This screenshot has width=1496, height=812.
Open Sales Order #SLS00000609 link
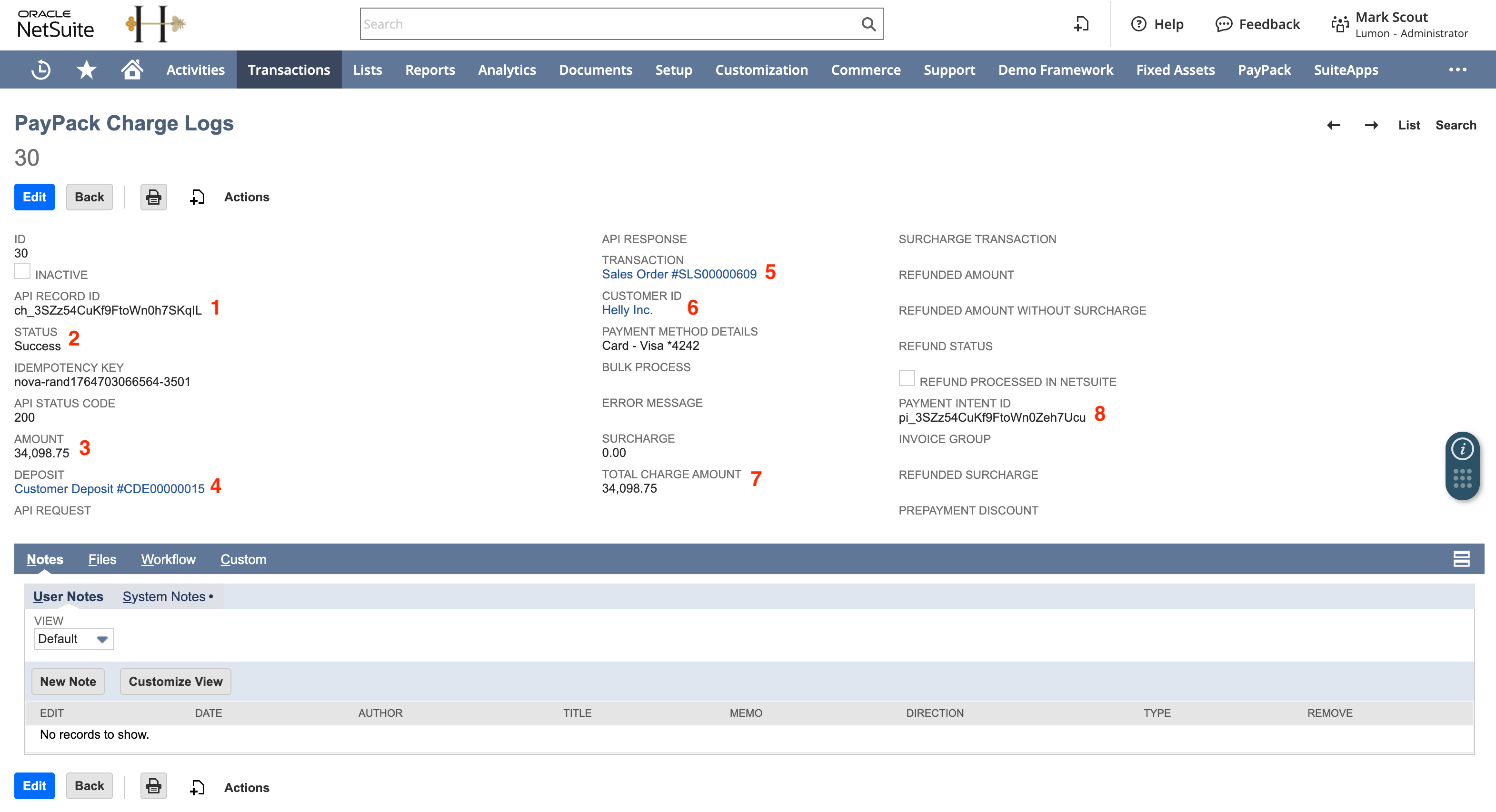679,275
